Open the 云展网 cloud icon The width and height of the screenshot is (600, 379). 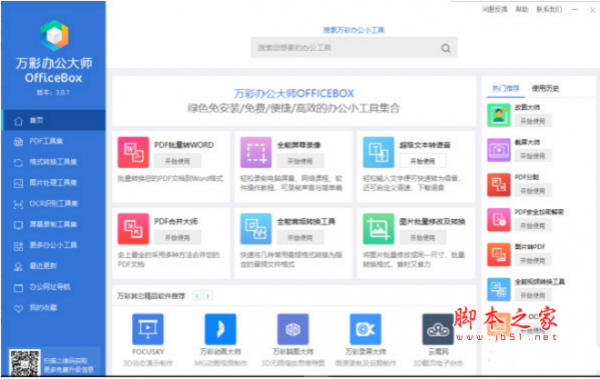point(438,329)
